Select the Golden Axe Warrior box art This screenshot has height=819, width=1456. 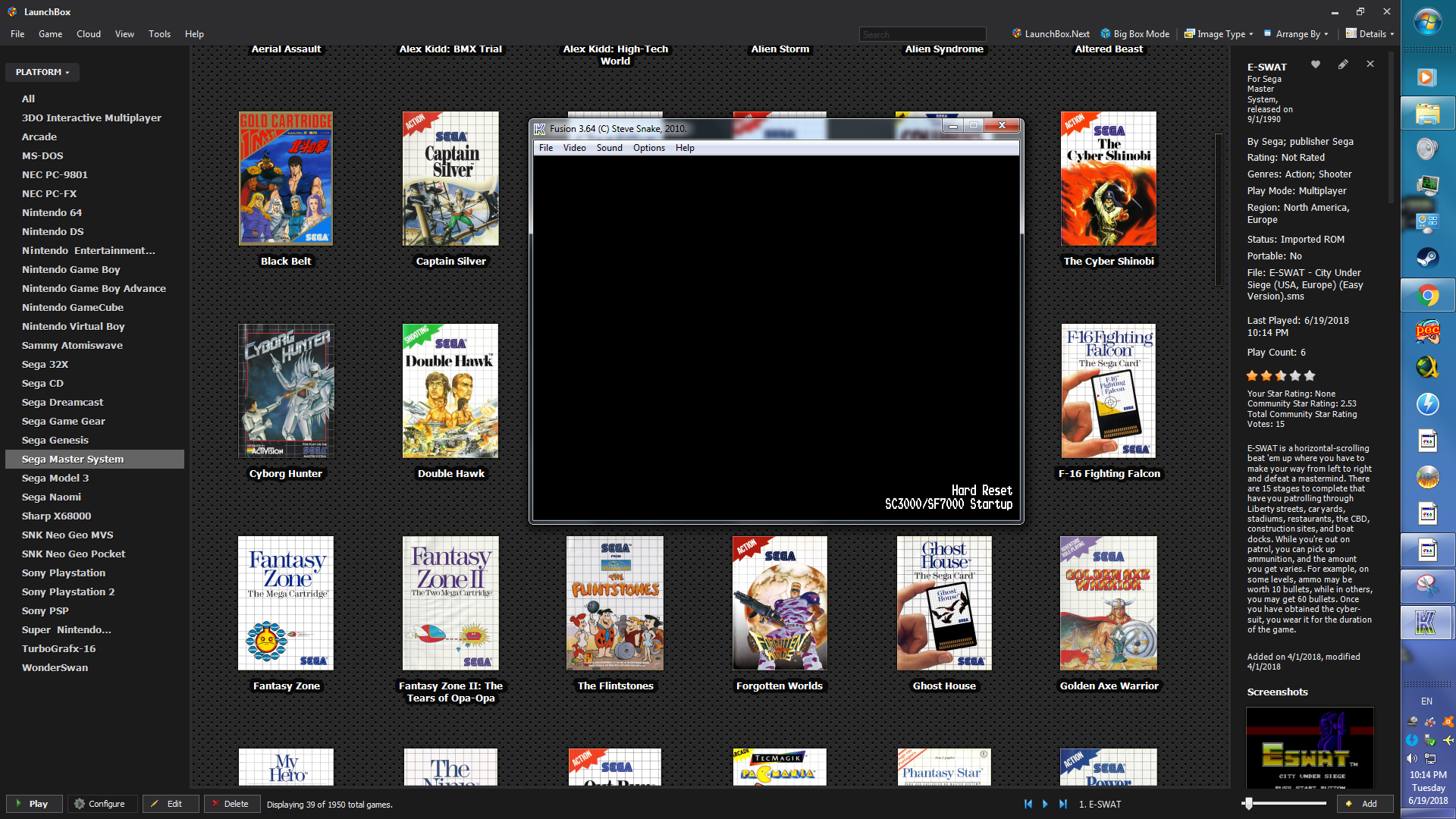pos(1109,604)
